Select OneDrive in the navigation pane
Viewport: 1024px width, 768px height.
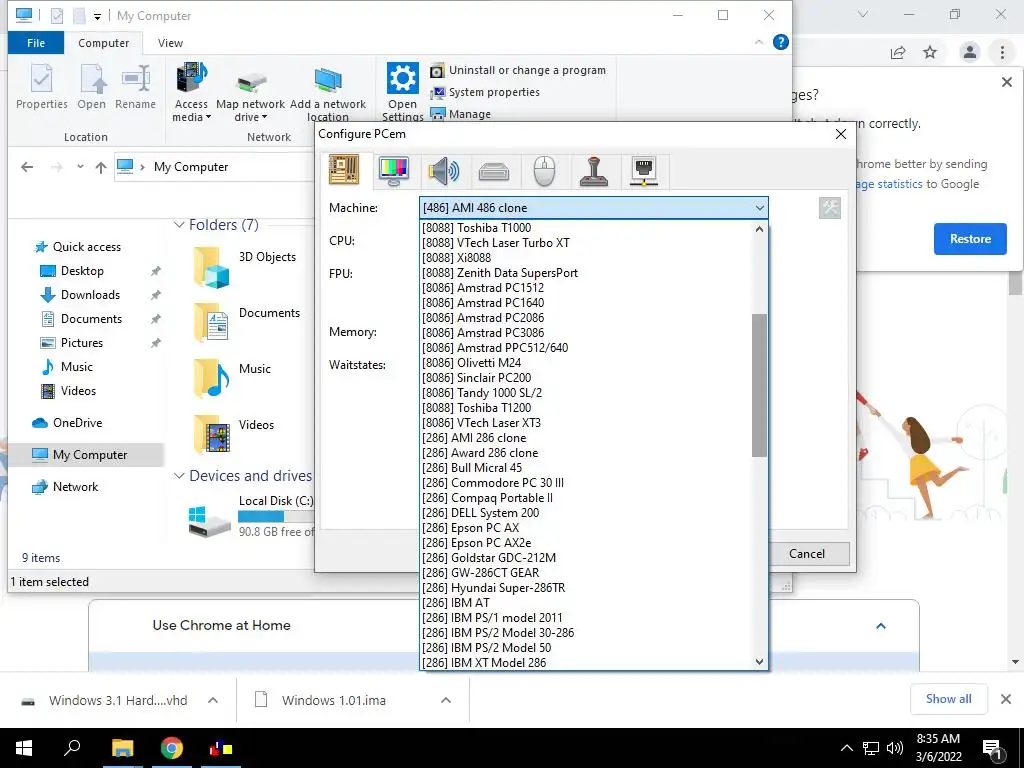(x=77, y=423)
